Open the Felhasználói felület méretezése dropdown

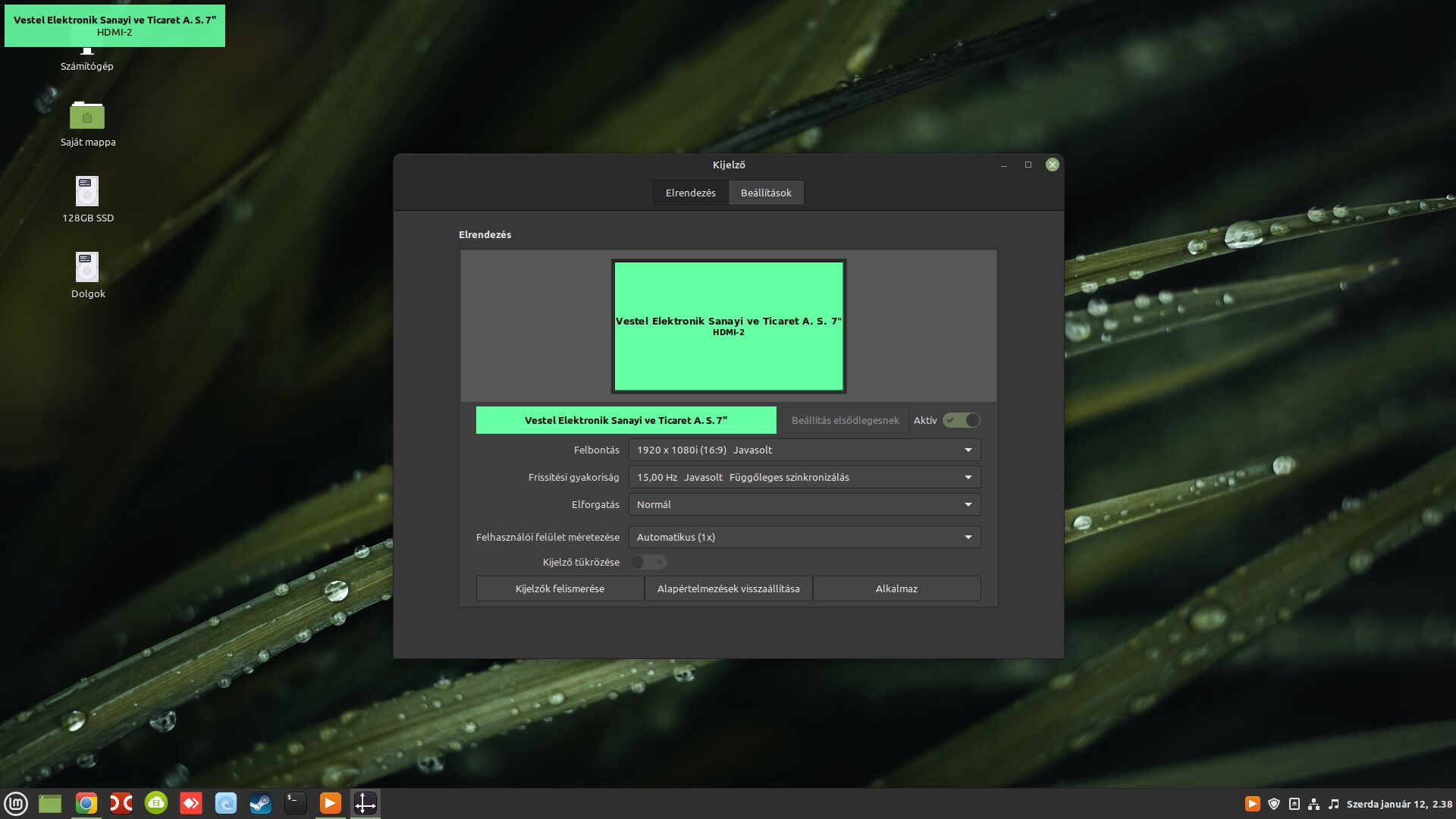click(x=805, y=537)
